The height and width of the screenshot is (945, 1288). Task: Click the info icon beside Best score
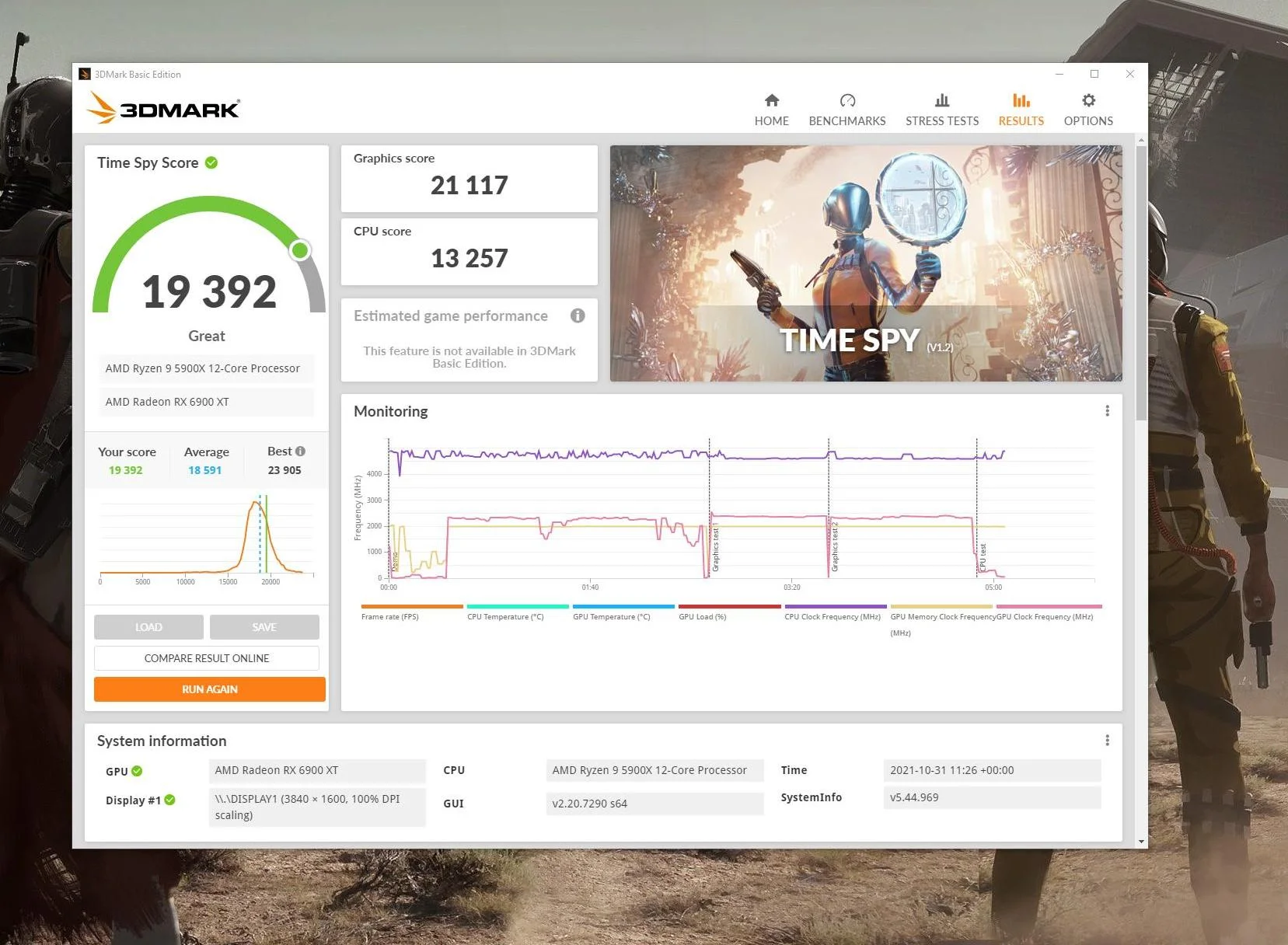point(301,452)
